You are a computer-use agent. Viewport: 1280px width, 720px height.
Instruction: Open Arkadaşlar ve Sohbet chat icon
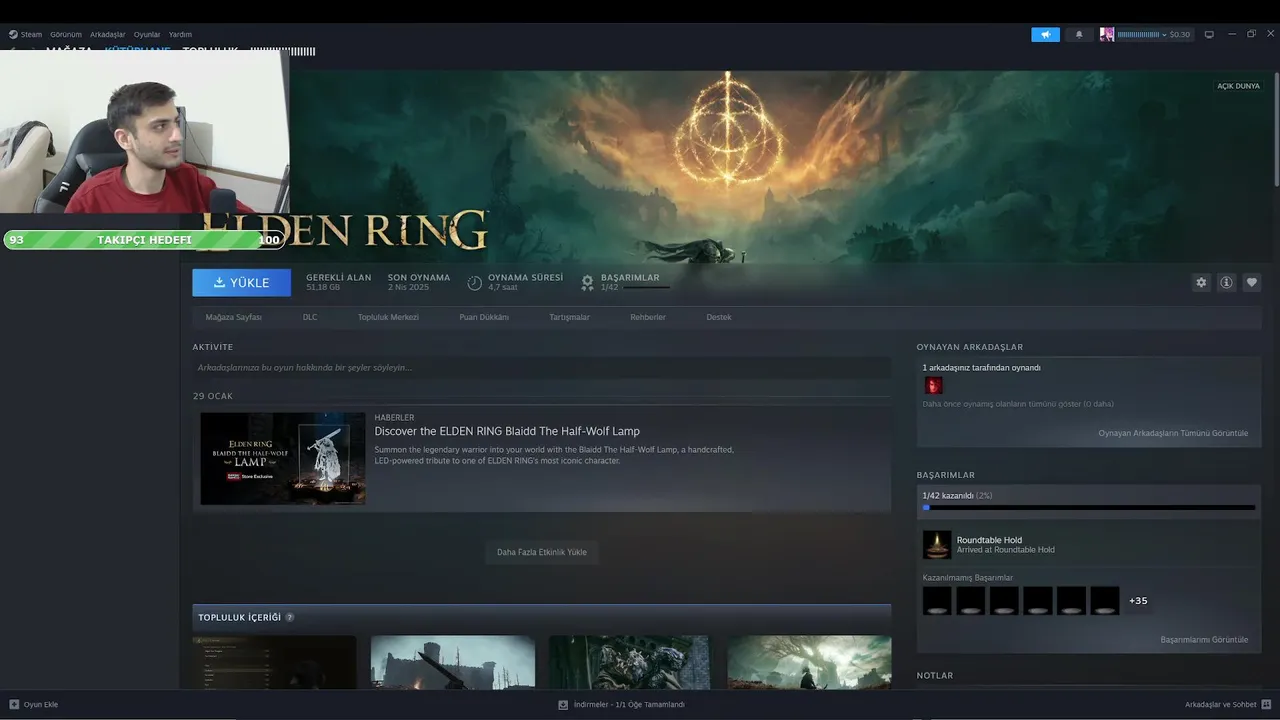[1266, 704]
